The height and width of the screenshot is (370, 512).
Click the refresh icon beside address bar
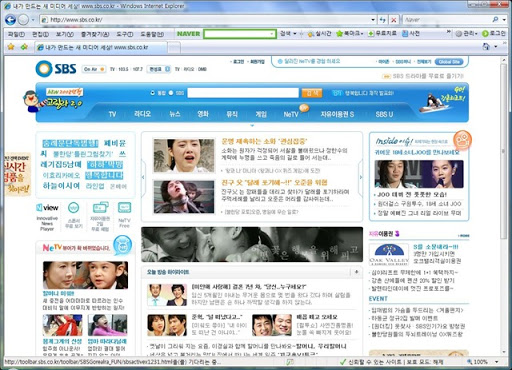383,20
